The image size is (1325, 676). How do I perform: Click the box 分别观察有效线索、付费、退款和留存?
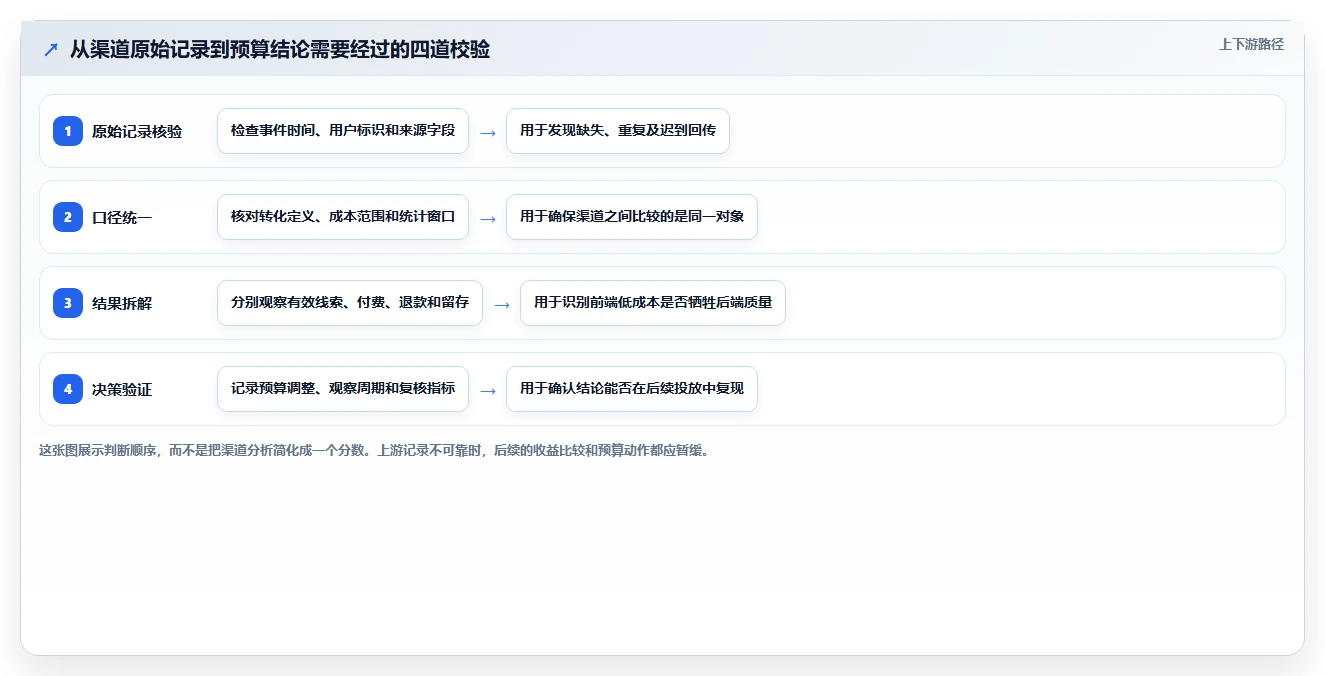click(x=350, y=303)
